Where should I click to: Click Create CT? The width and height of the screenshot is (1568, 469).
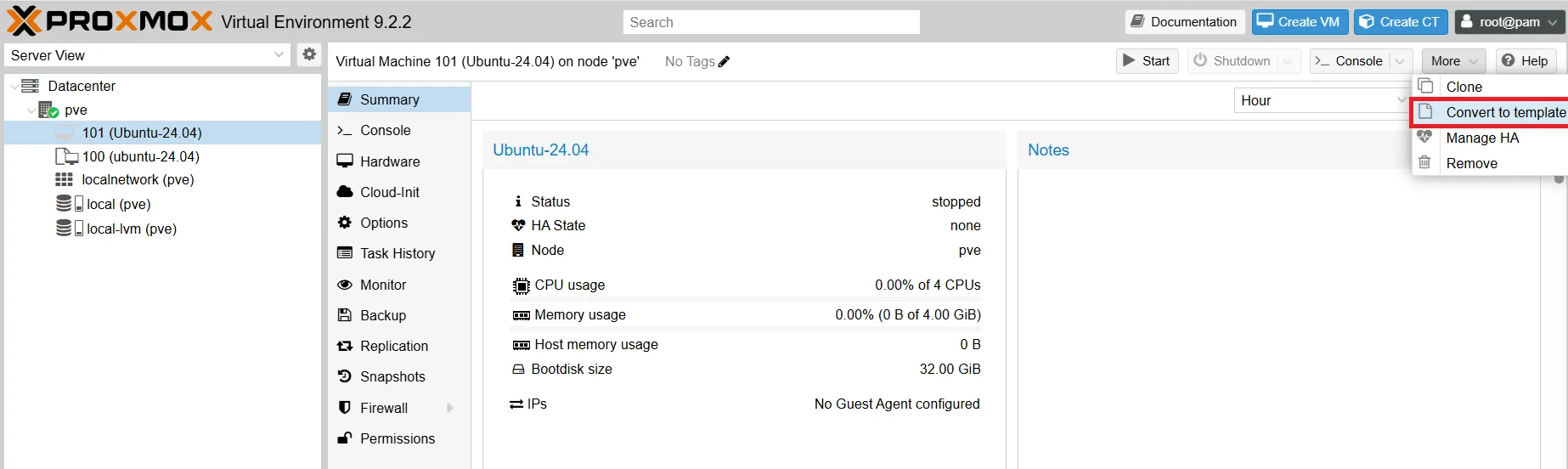tap(1401, 22)
